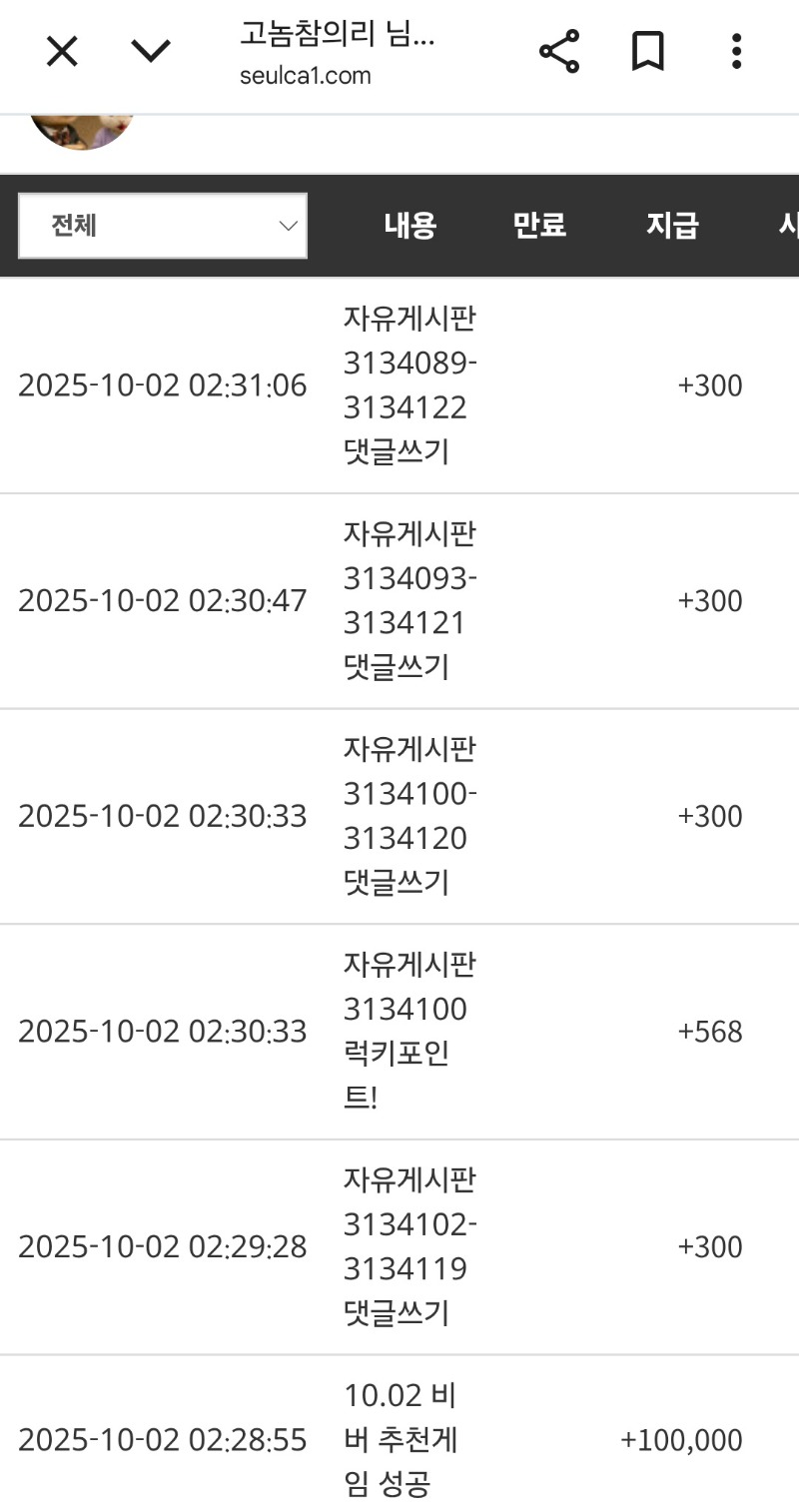Open the 전체 filter dropdown
Viewport: 799px width, 1512px height.
[x=163, y=226]
